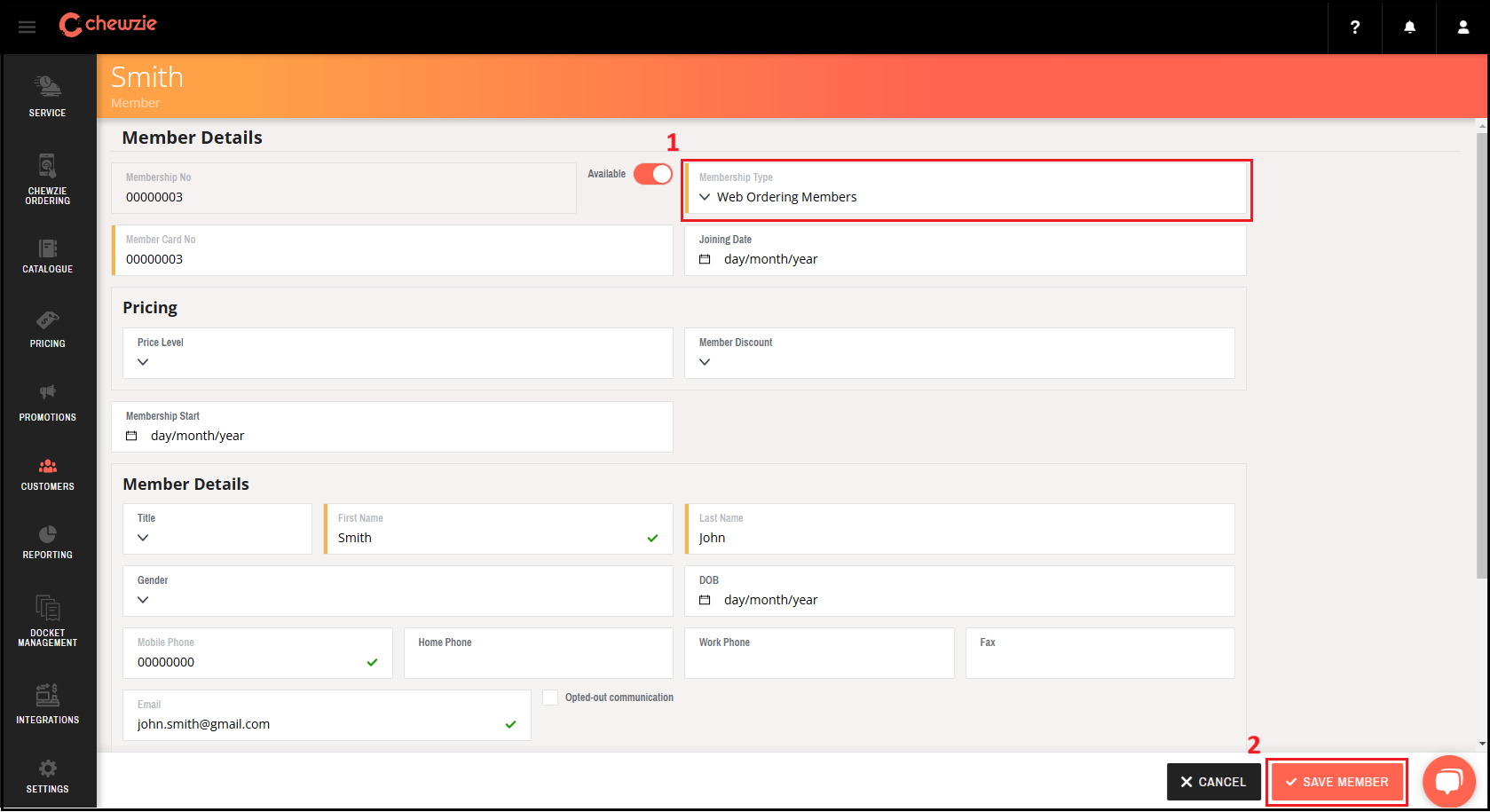Expand the Member Discount dropdown
Image resolution: width=1490 pixels, height=812 pixels.
[x=959, y=353]
